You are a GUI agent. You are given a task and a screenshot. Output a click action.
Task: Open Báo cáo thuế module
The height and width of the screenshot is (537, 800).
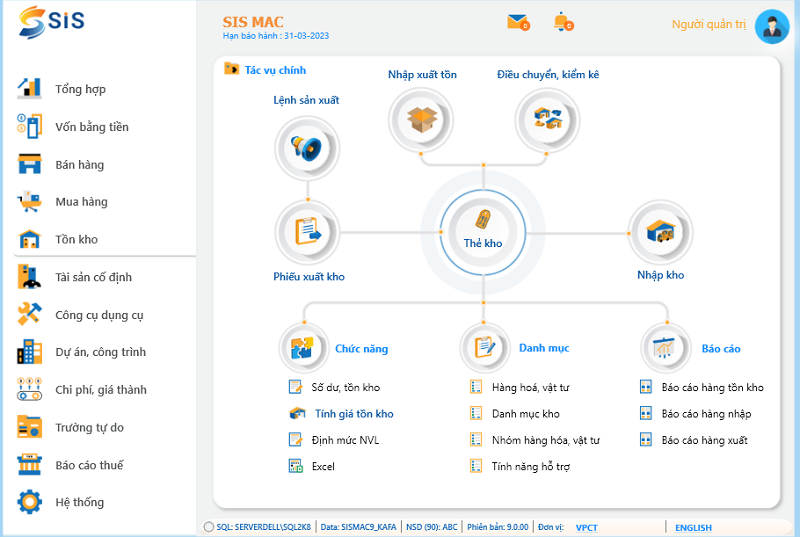tap(89, 465)
